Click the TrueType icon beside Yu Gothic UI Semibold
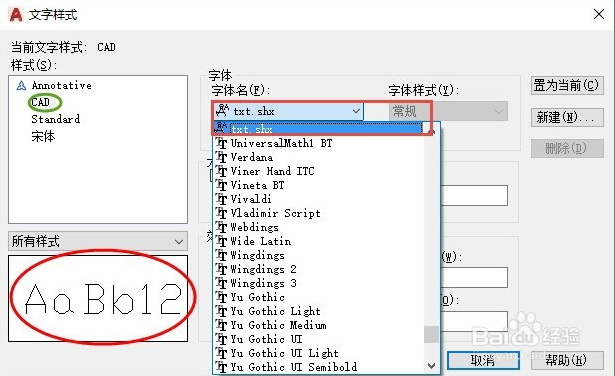Screen dimensions: 615x376 pyautogui.click(x=222, y=367)
